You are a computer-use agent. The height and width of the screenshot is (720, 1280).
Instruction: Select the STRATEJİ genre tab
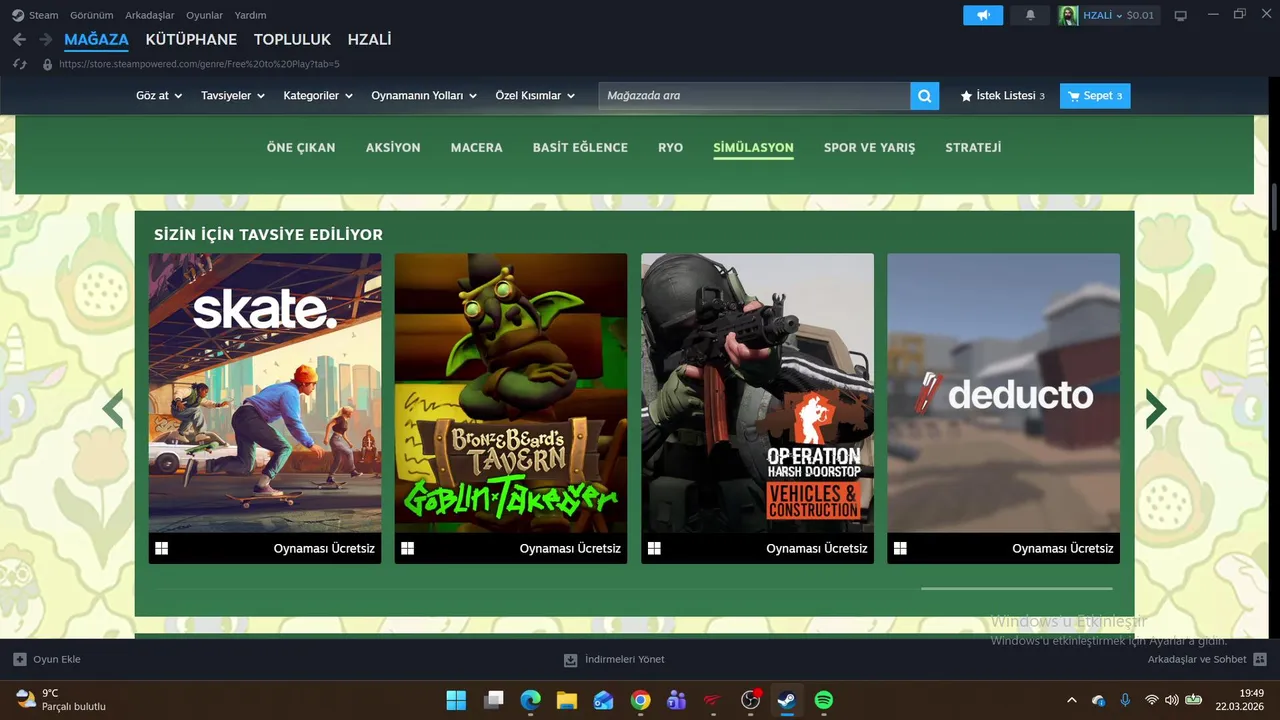click(973, 147)
